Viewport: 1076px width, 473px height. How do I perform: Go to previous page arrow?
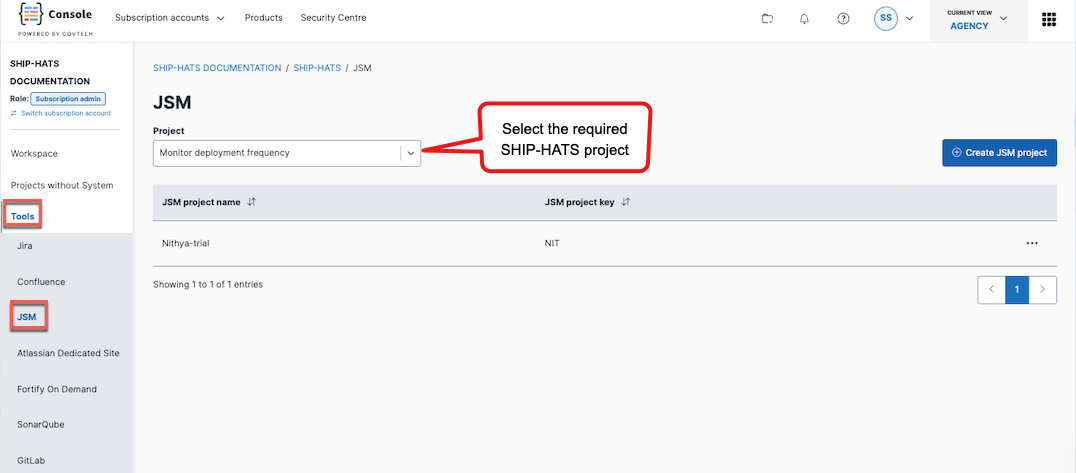[992, 290]
